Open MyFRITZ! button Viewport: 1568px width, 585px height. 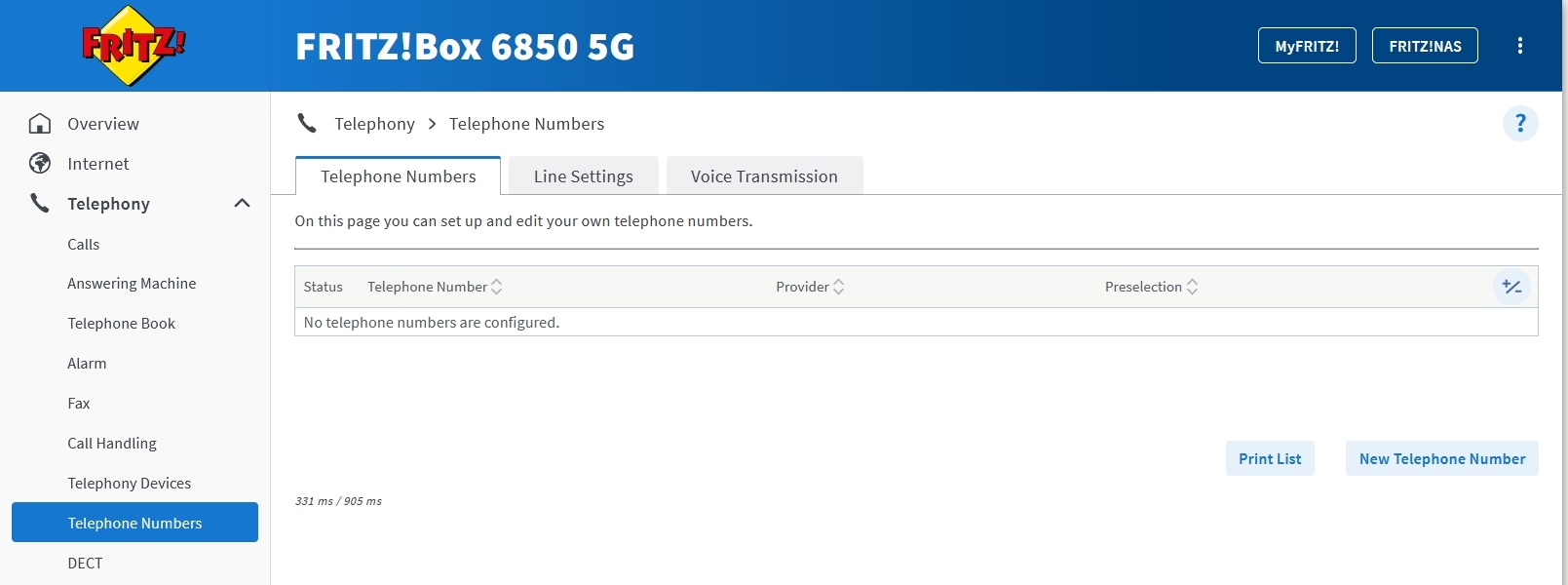click(x=1307, y=46)
